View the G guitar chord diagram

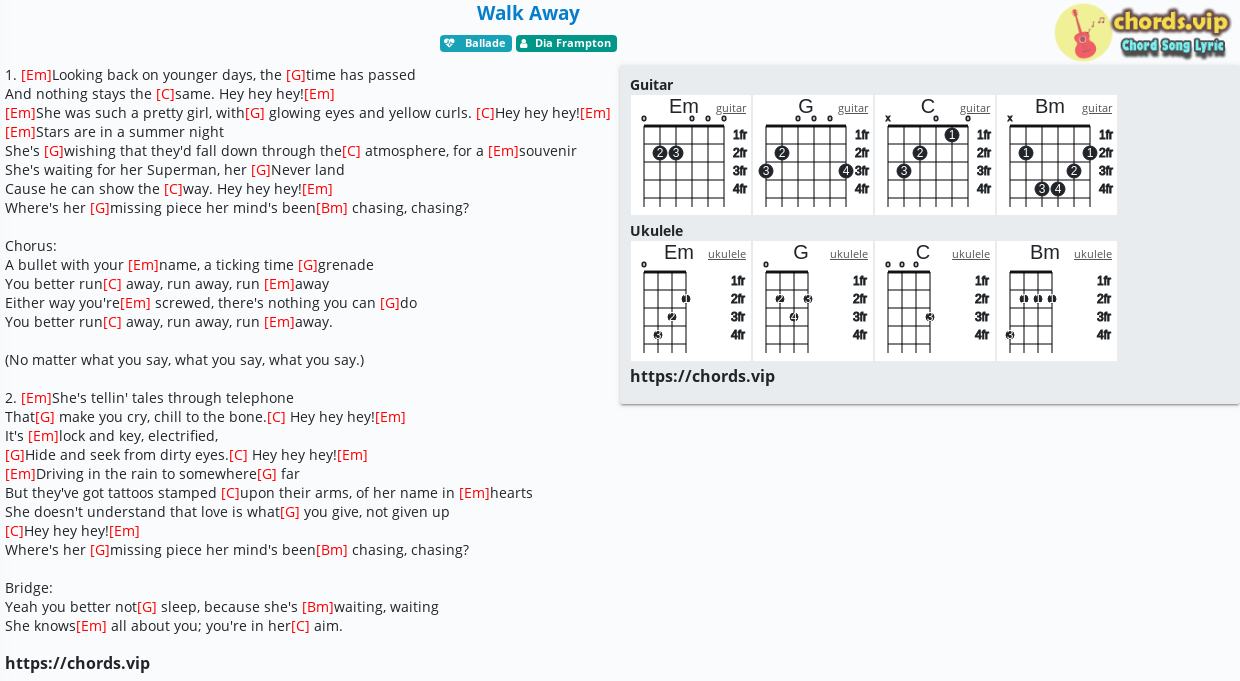(x=813, y=155)
